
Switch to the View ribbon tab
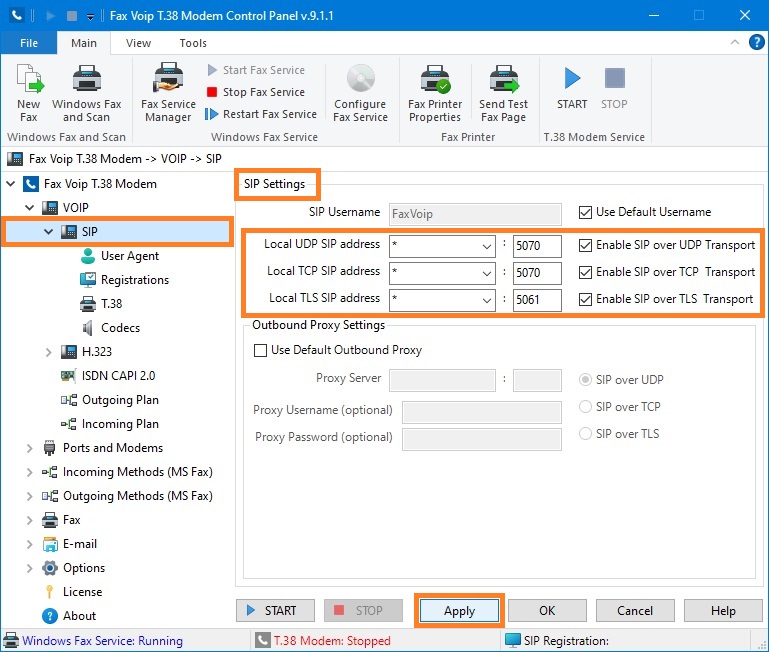[138, 43]
